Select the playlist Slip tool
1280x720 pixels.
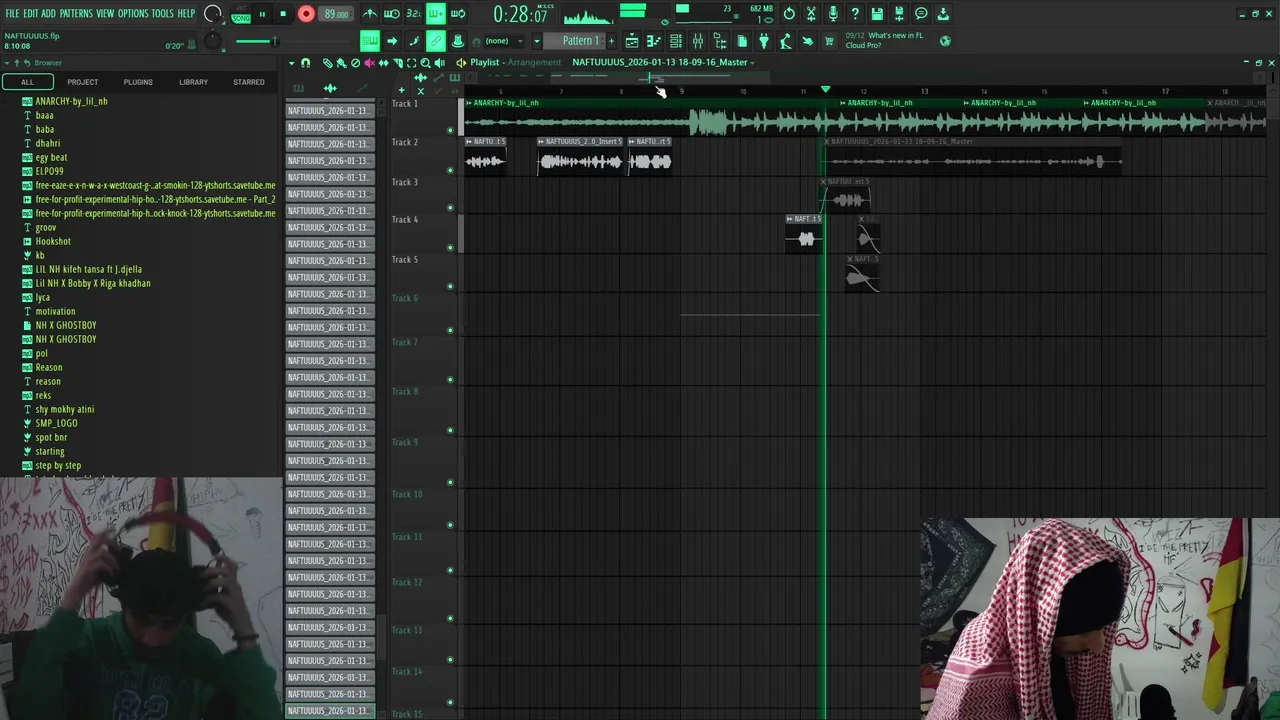[383, 63]
